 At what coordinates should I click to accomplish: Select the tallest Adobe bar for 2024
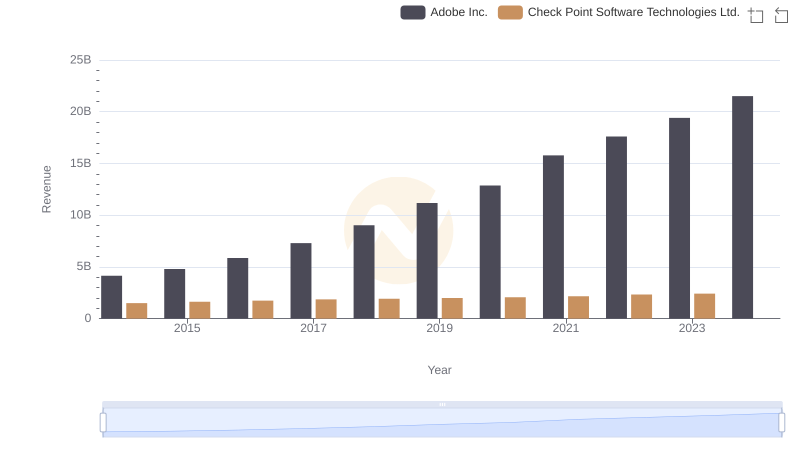point(742,207)
